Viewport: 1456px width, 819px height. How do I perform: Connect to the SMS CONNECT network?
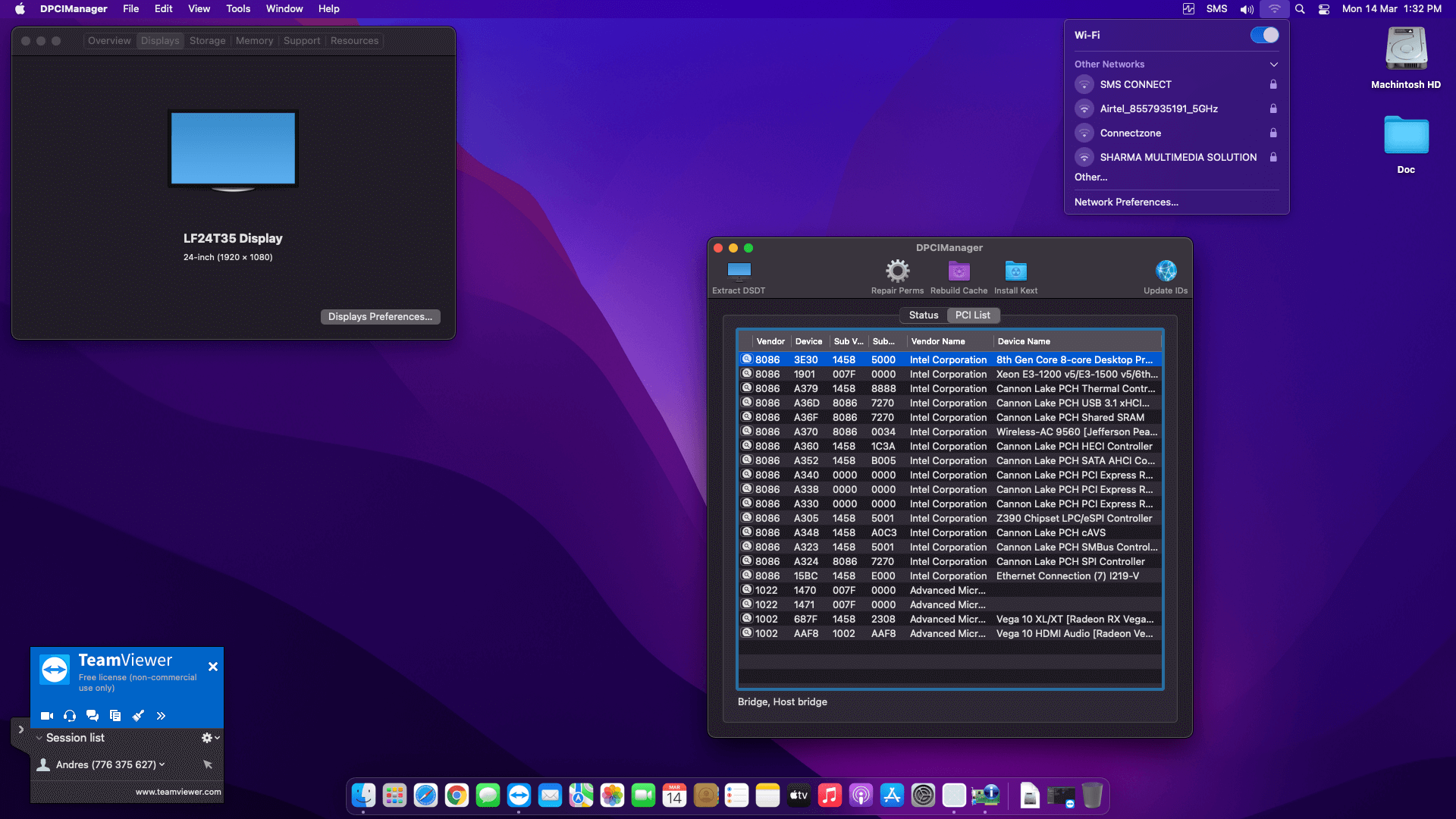[1176, 85]
